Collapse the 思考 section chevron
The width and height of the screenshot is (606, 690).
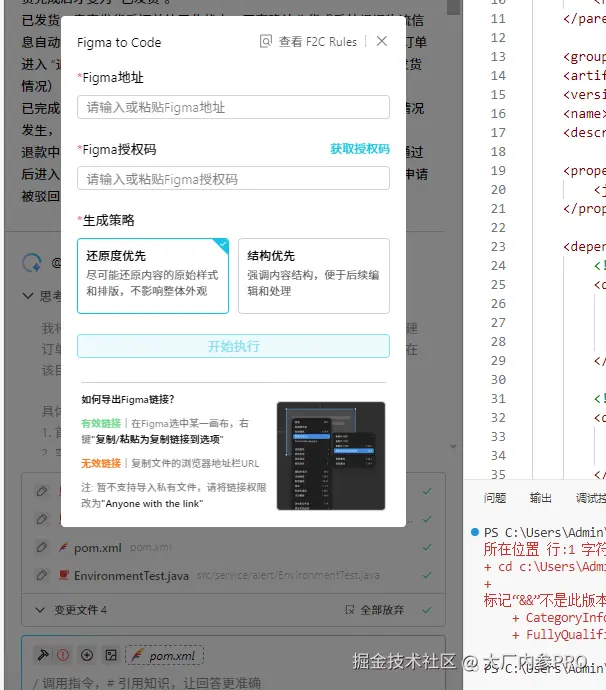pyautogui.click(x=28, y=296)
